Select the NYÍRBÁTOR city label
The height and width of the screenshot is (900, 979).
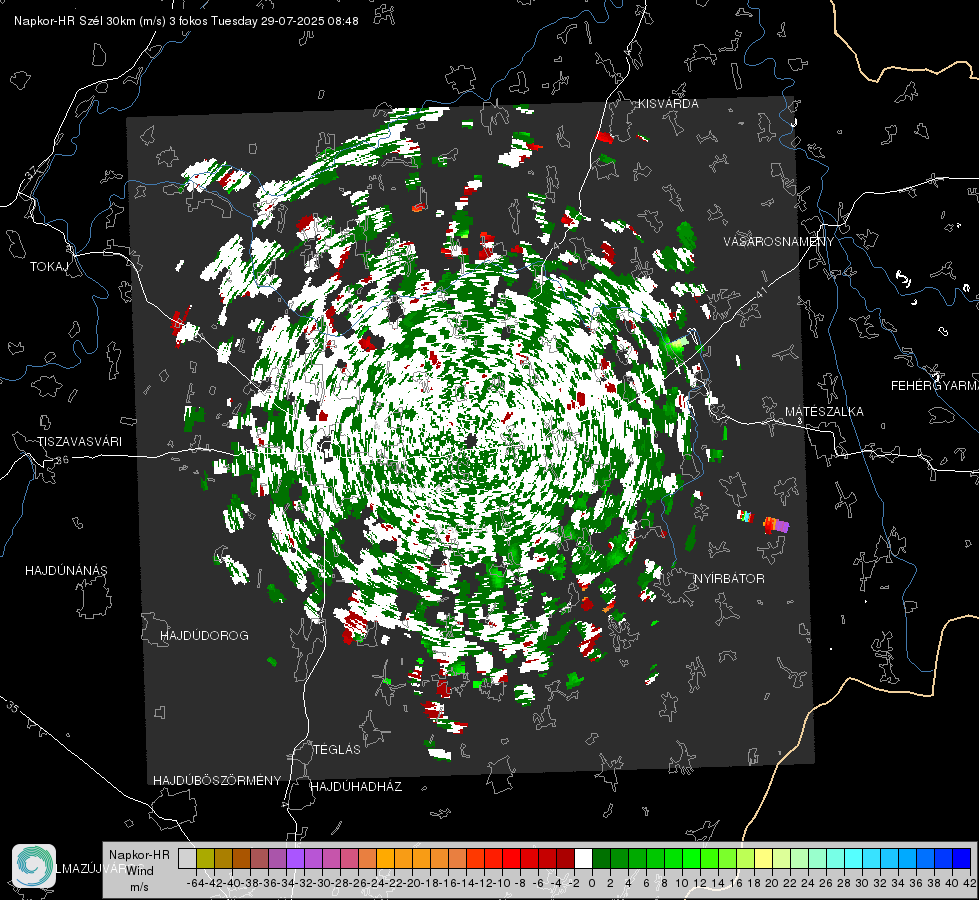pos(729,578)
